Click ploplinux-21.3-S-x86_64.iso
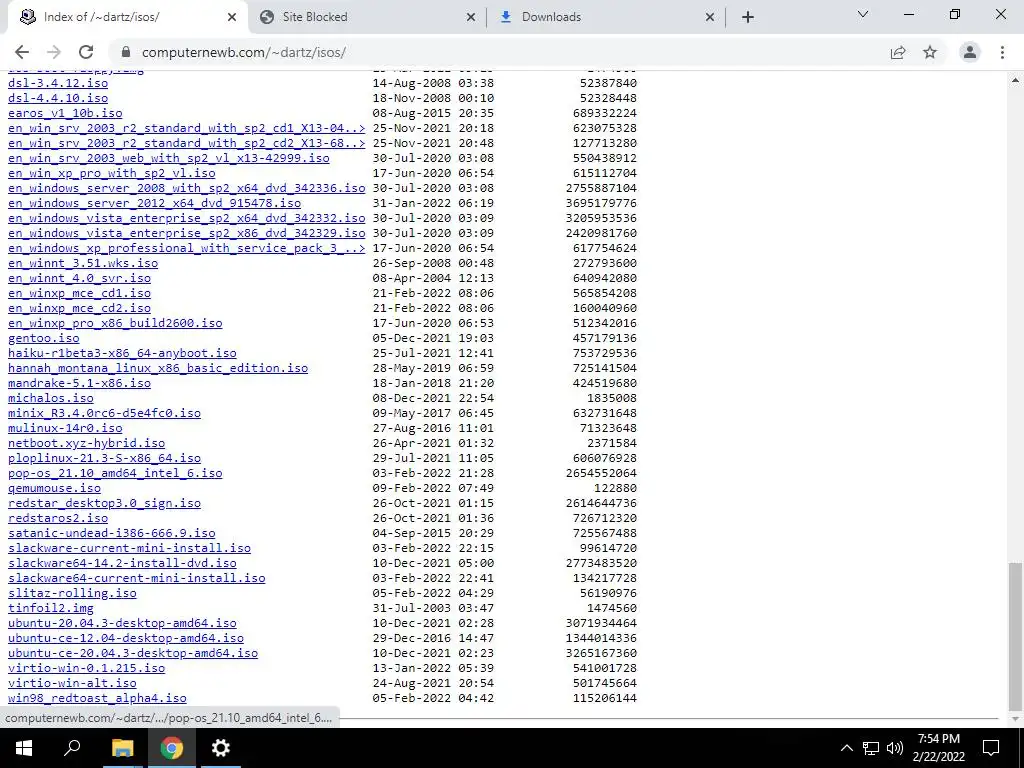The height and width of the screenshot is (768, 1024). click(x=104, y=458)
